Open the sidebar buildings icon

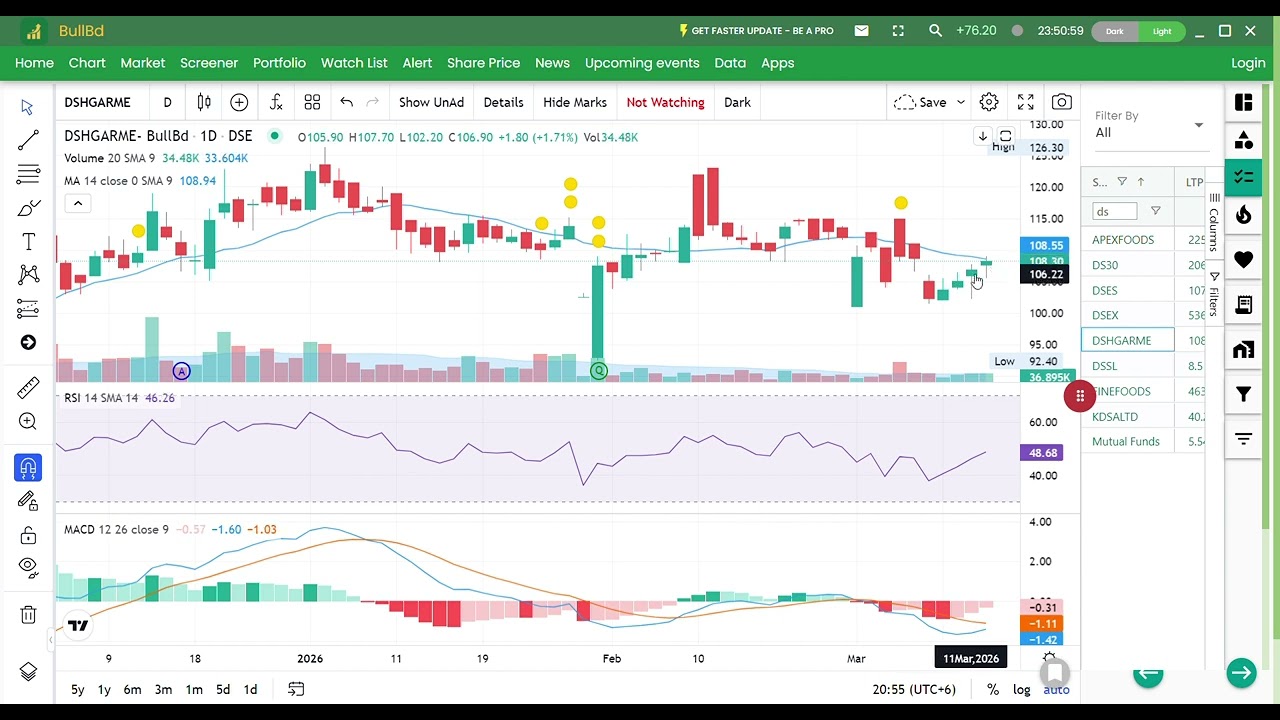click(x=1244, y=349)
